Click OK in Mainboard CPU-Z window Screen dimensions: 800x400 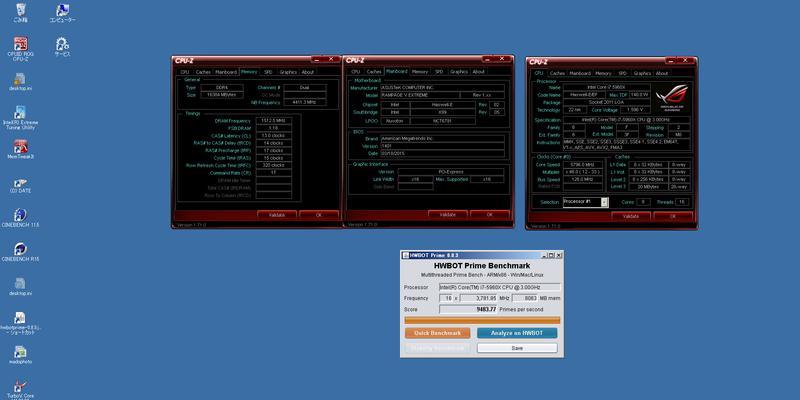click(490, 214)
